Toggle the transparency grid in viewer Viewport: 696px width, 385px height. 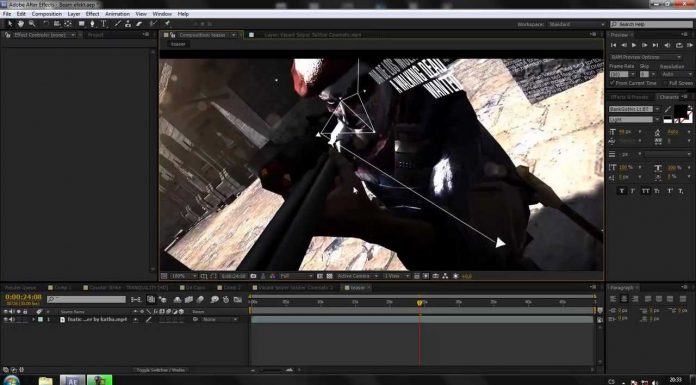pos(329,276)
